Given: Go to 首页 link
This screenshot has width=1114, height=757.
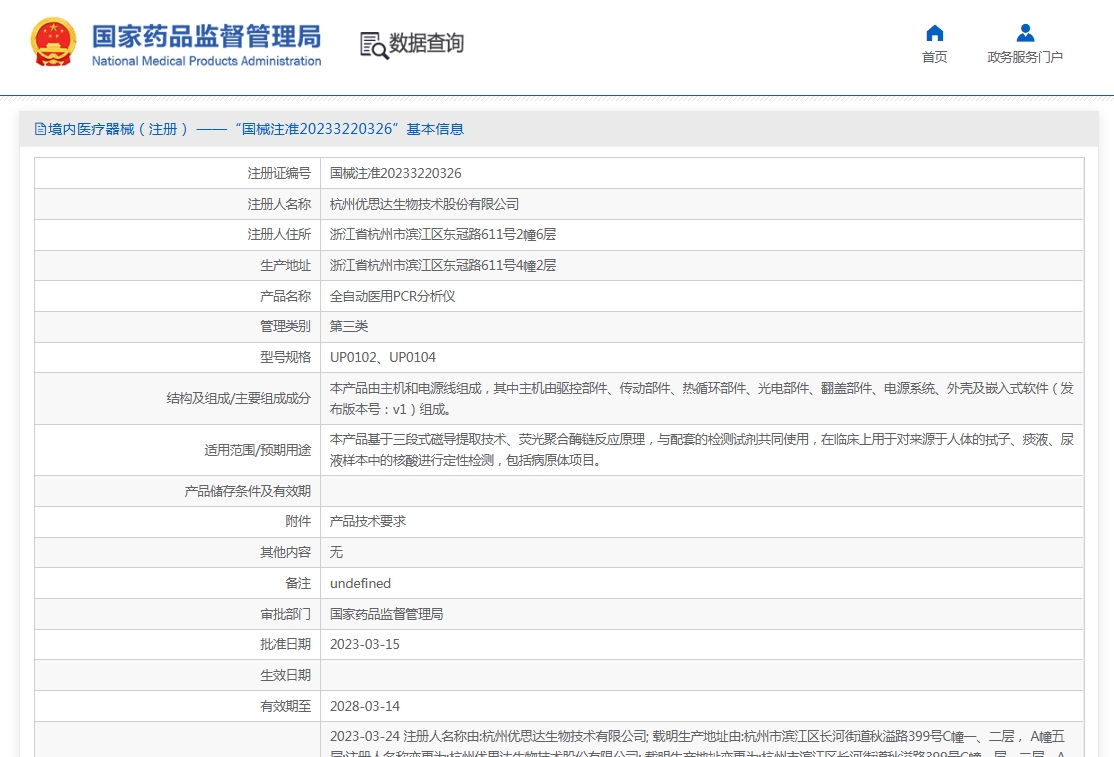Looking at the screenshot, I should point(934,57).
